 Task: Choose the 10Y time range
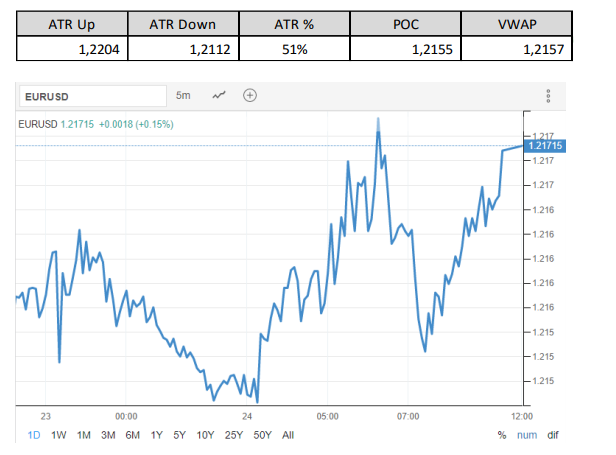coord(205,435)
